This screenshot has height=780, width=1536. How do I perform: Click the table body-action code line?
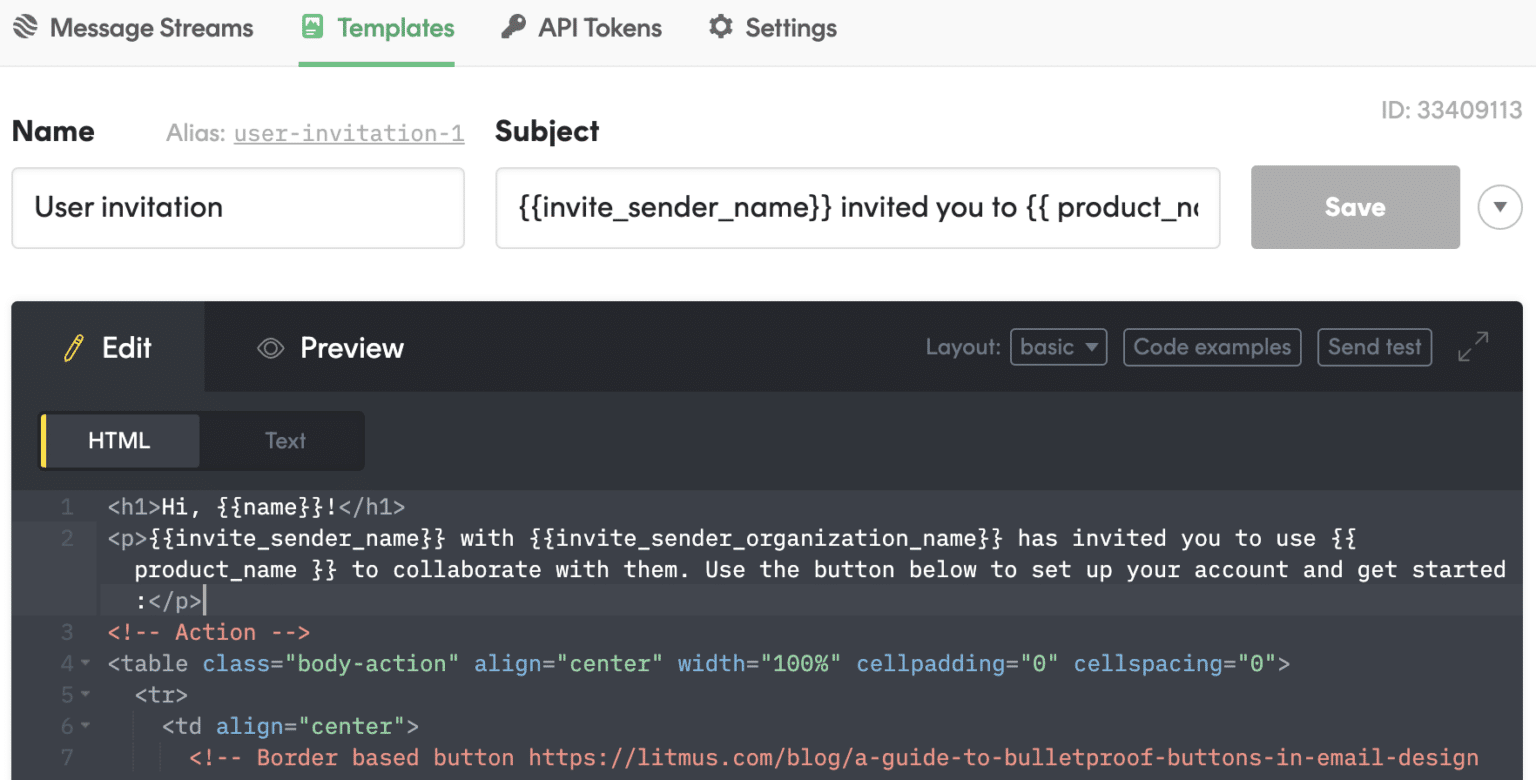(x=699, y=663)
